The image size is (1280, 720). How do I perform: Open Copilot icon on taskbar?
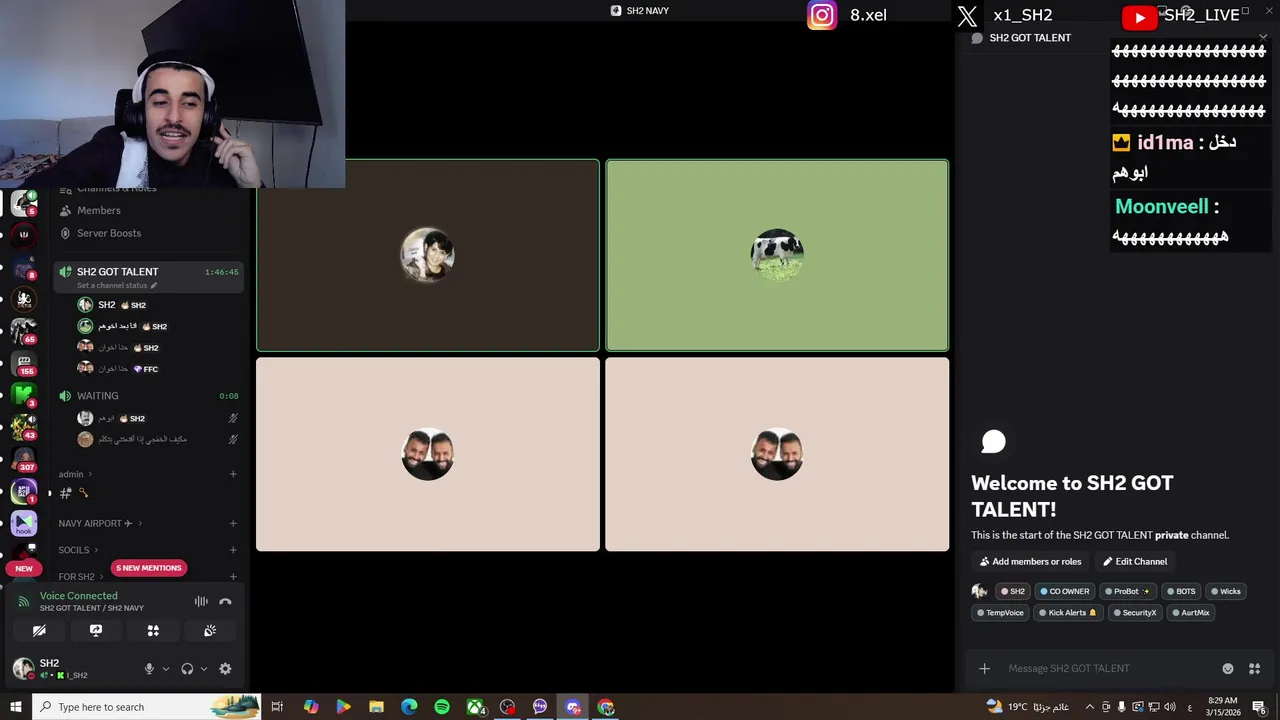(311, 707)
